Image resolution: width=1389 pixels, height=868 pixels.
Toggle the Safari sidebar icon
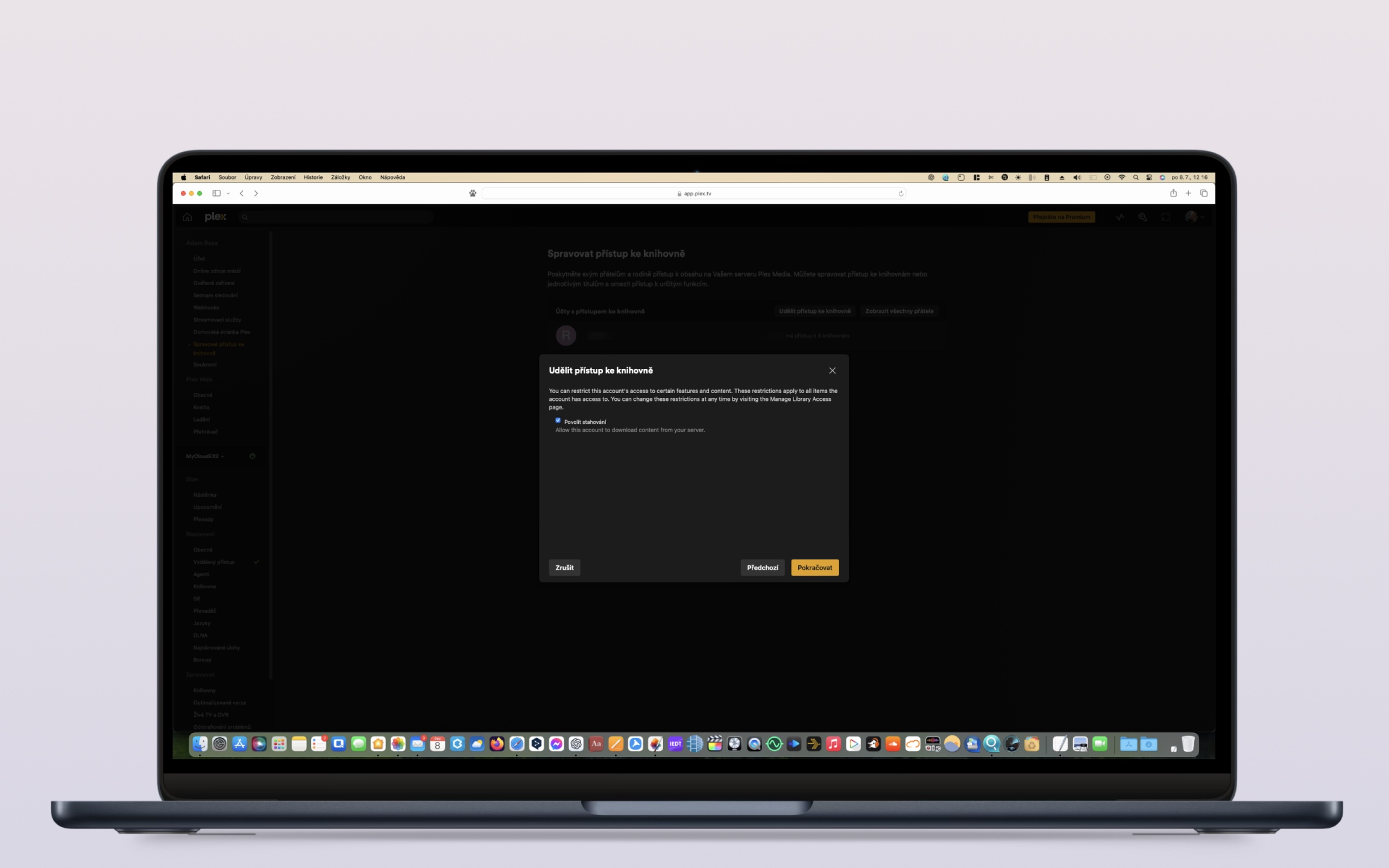point(216,193)
